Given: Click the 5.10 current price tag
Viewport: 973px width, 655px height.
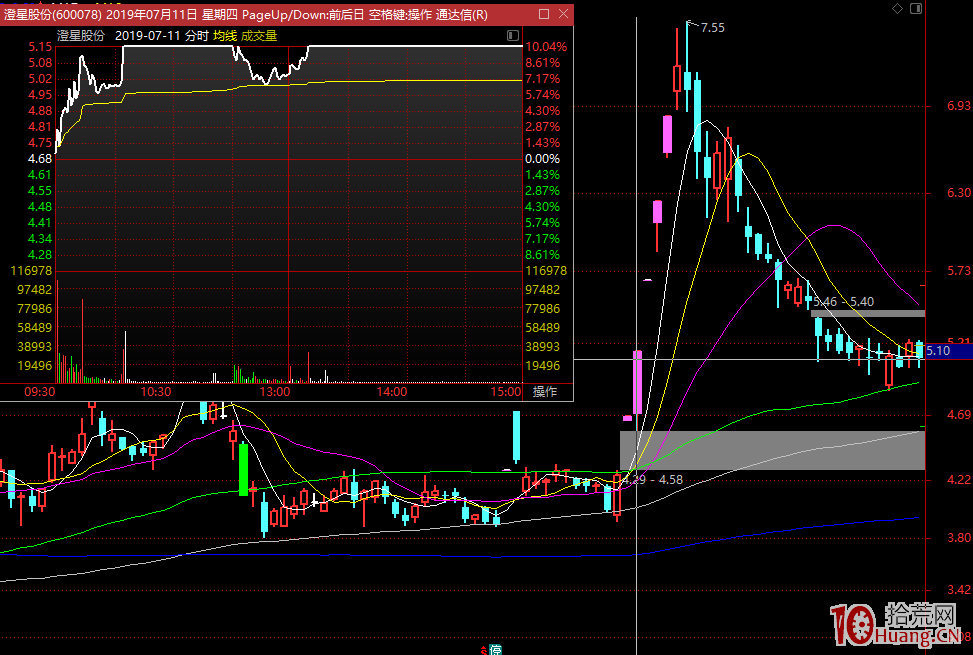Looking at the screenshot, I should point(938,351).
